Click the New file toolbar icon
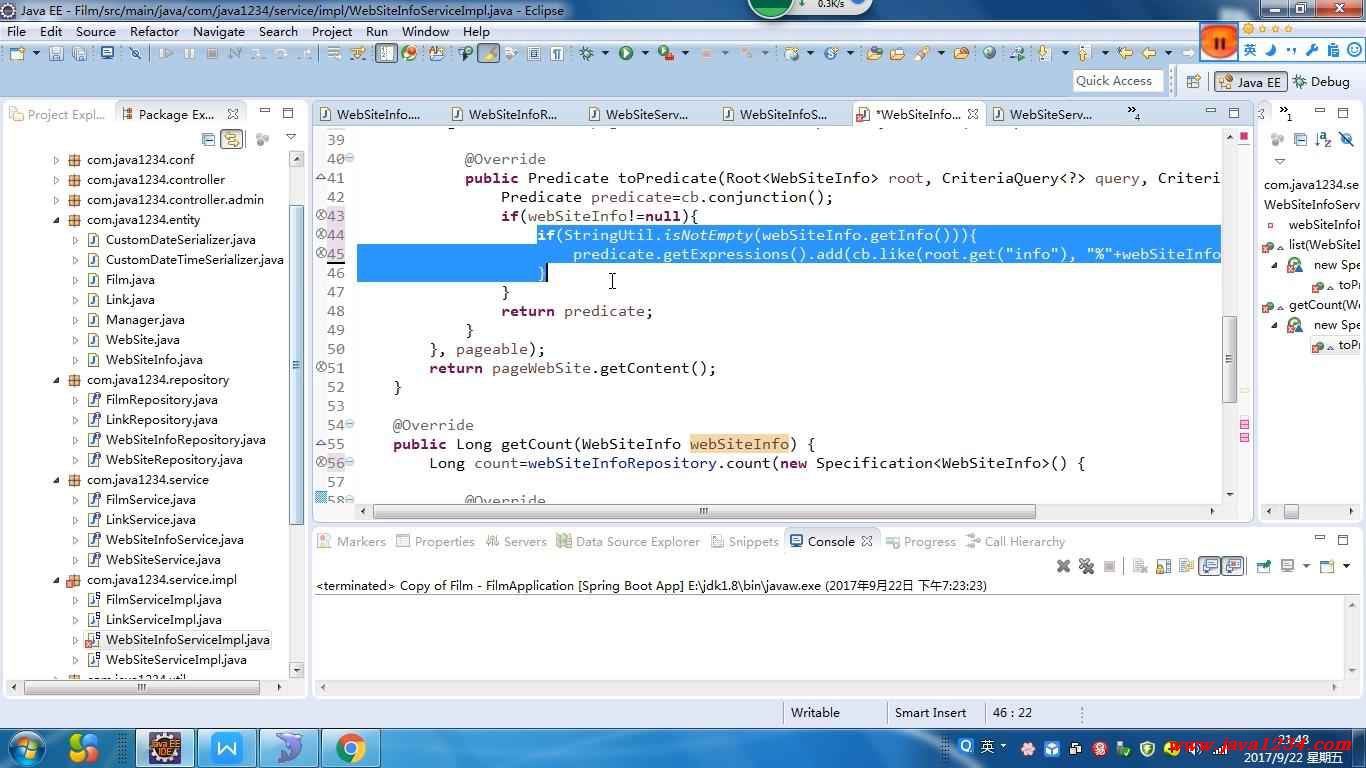The width and height of the screenshot is (1366, 768). point(17,53)
